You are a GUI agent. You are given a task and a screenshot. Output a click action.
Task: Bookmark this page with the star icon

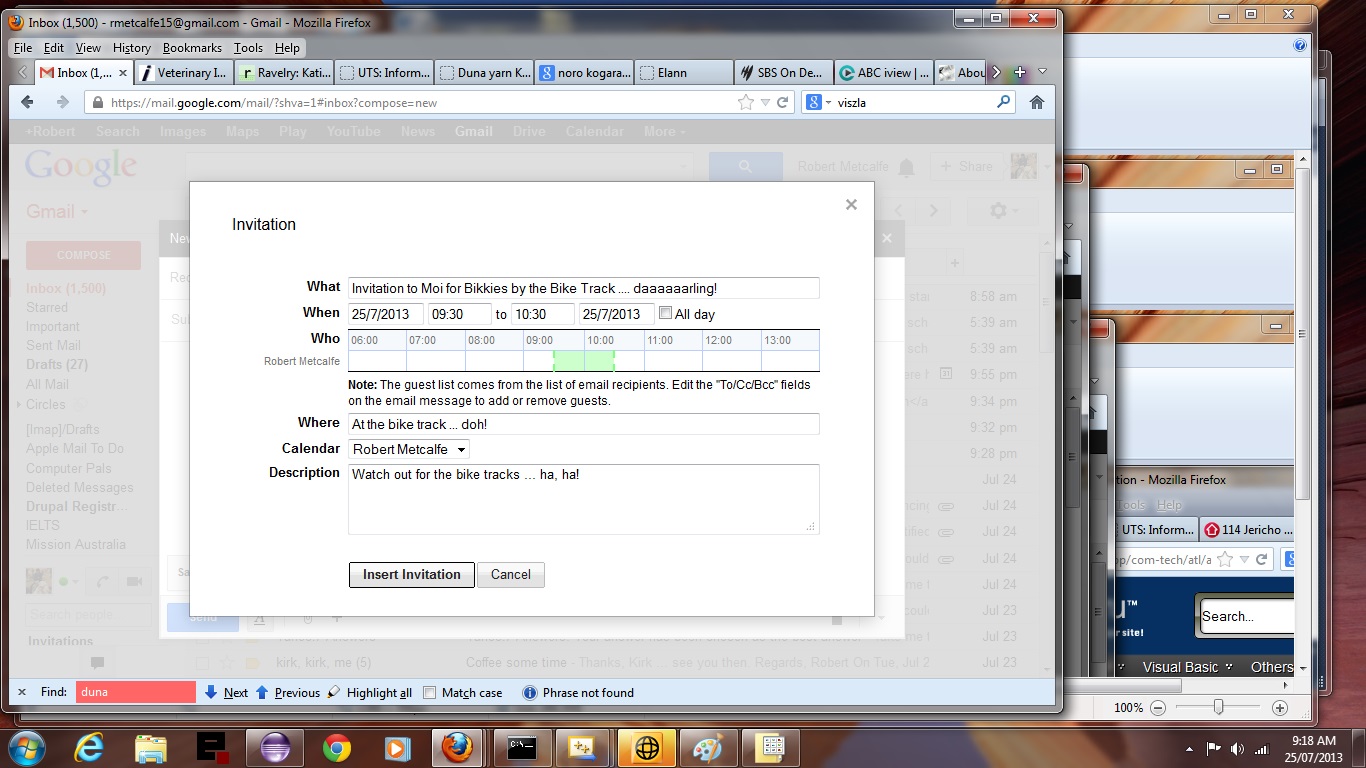tap(745, 102)
